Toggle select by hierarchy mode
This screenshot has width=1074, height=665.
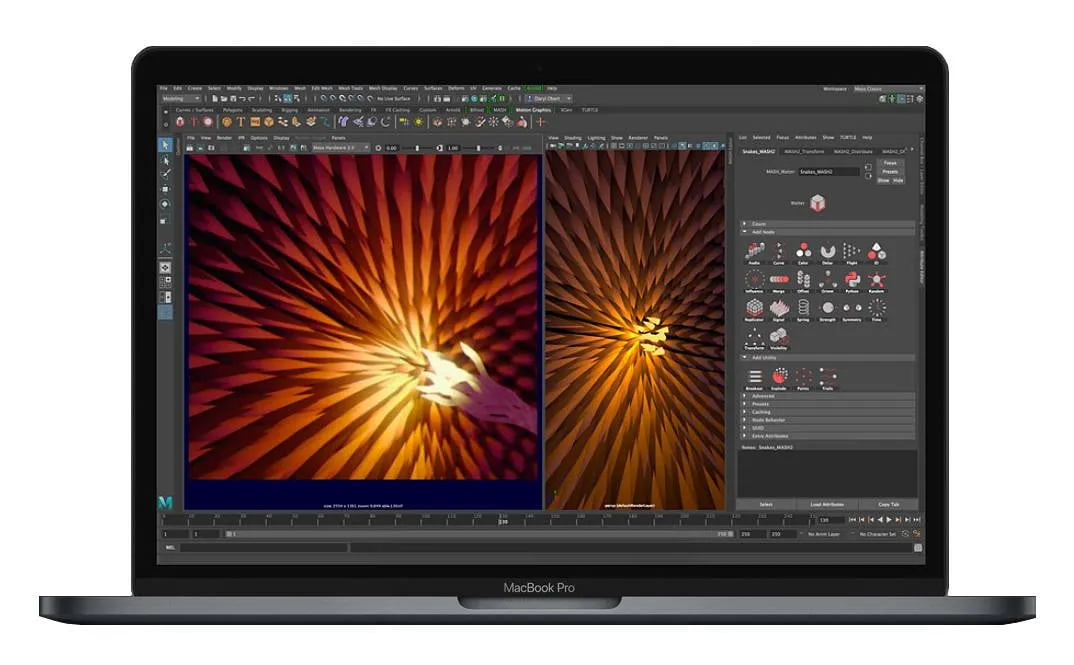[279, 99]
